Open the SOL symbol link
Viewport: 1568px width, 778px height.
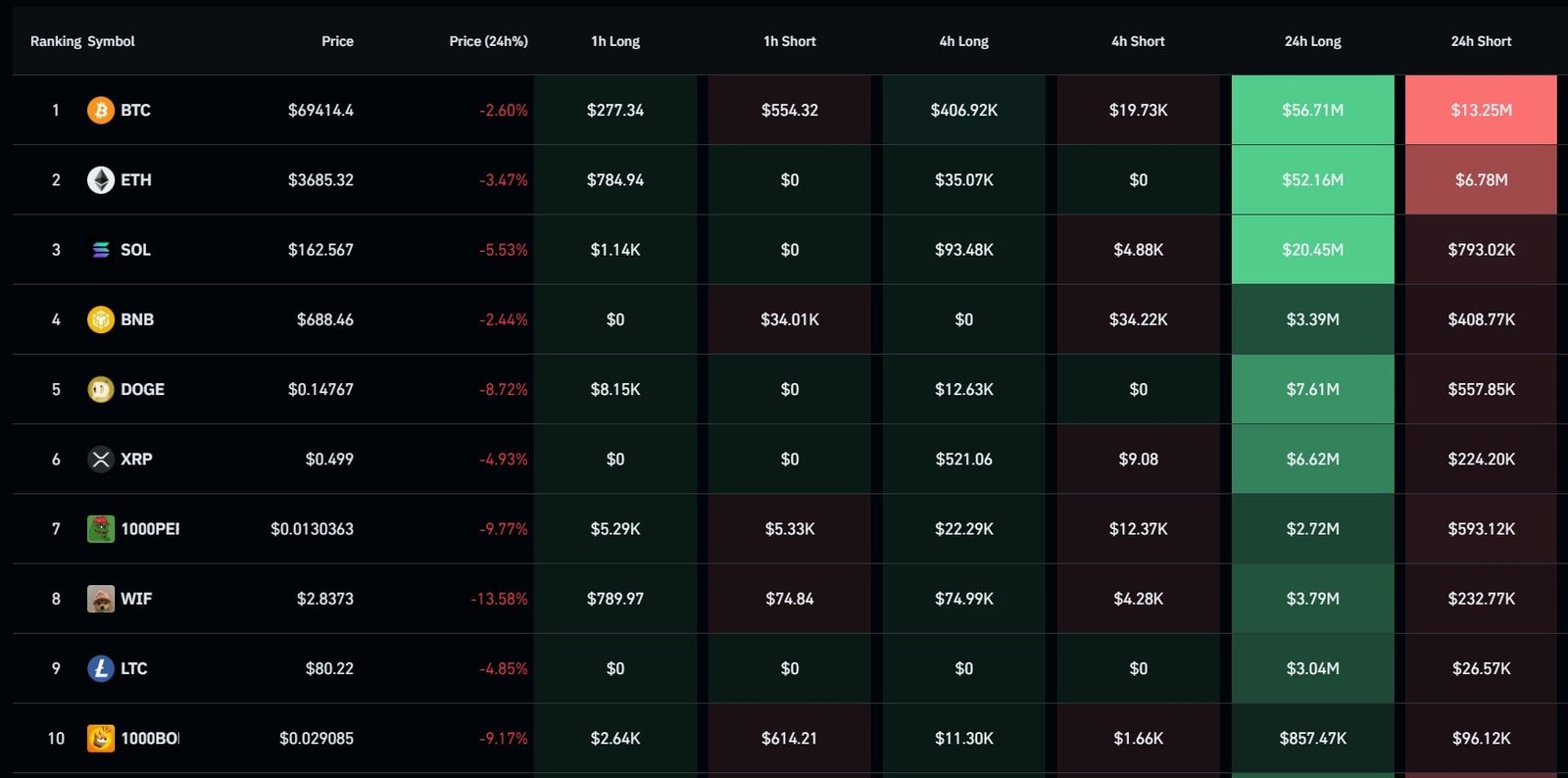click(135, 250)
